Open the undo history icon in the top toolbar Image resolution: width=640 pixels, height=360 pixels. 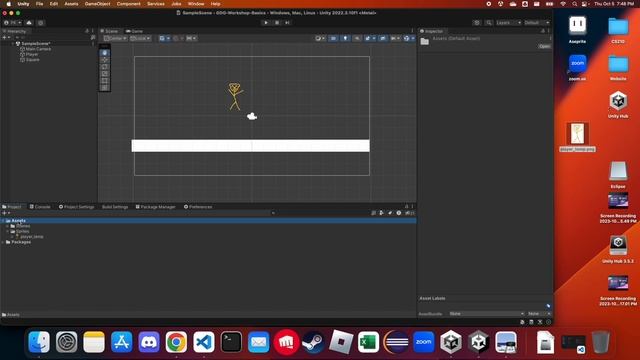[477, 22]
